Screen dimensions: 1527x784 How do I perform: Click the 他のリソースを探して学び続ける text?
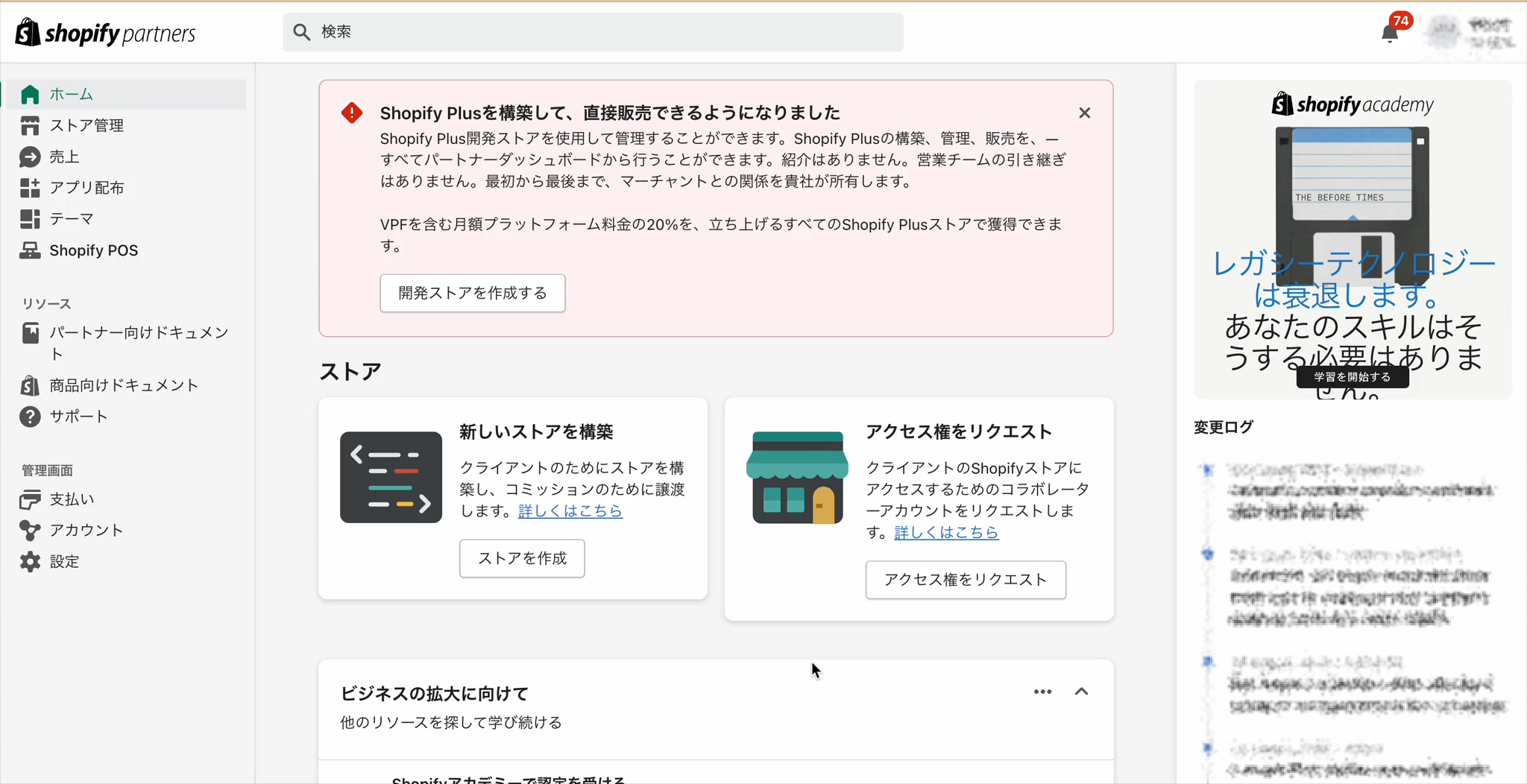(x=451, y=723)
